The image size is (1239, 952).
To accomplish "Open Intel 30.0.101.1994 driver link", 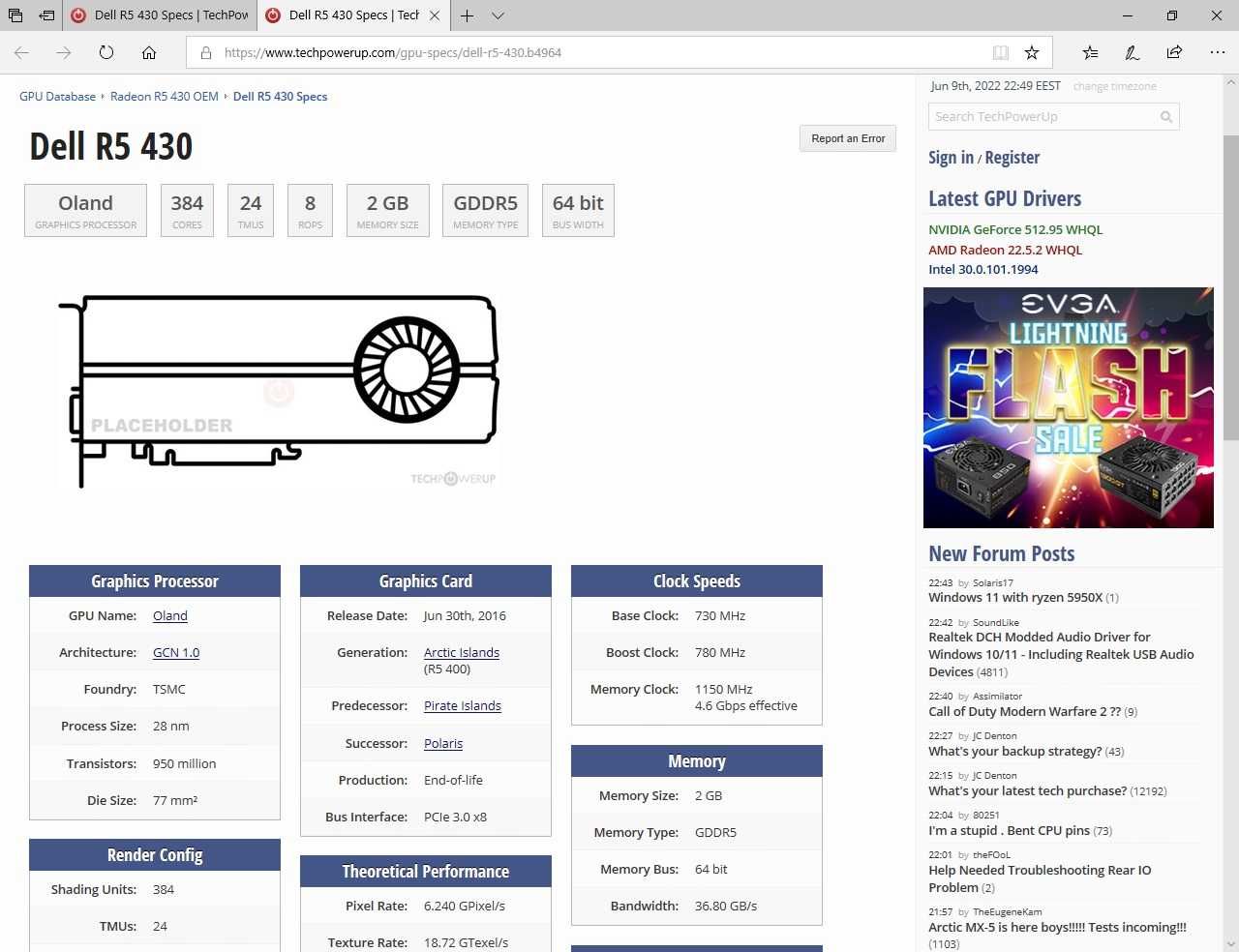I will 983,270.
